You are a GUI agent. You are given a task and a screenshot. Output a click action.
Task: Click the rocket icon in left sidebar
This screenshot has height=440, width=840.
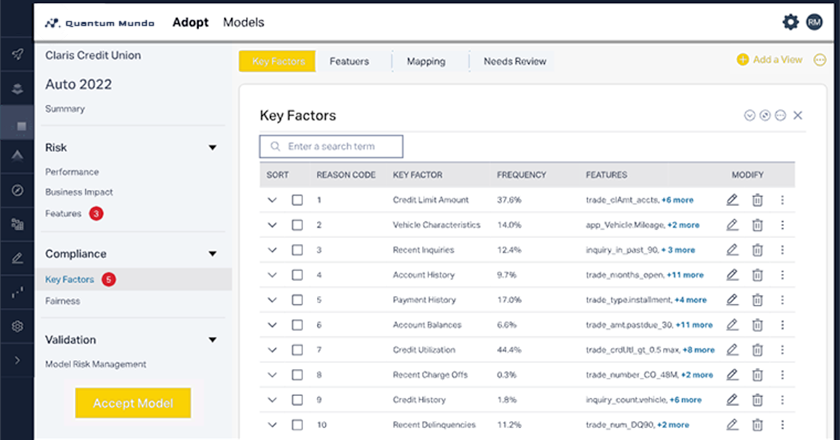point(17,54)
